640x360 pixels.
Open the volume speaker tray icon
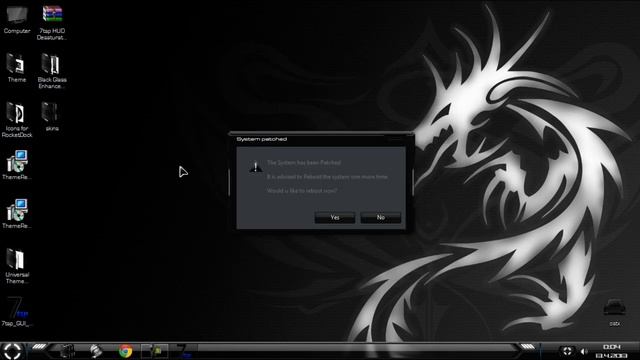[584, 351]
